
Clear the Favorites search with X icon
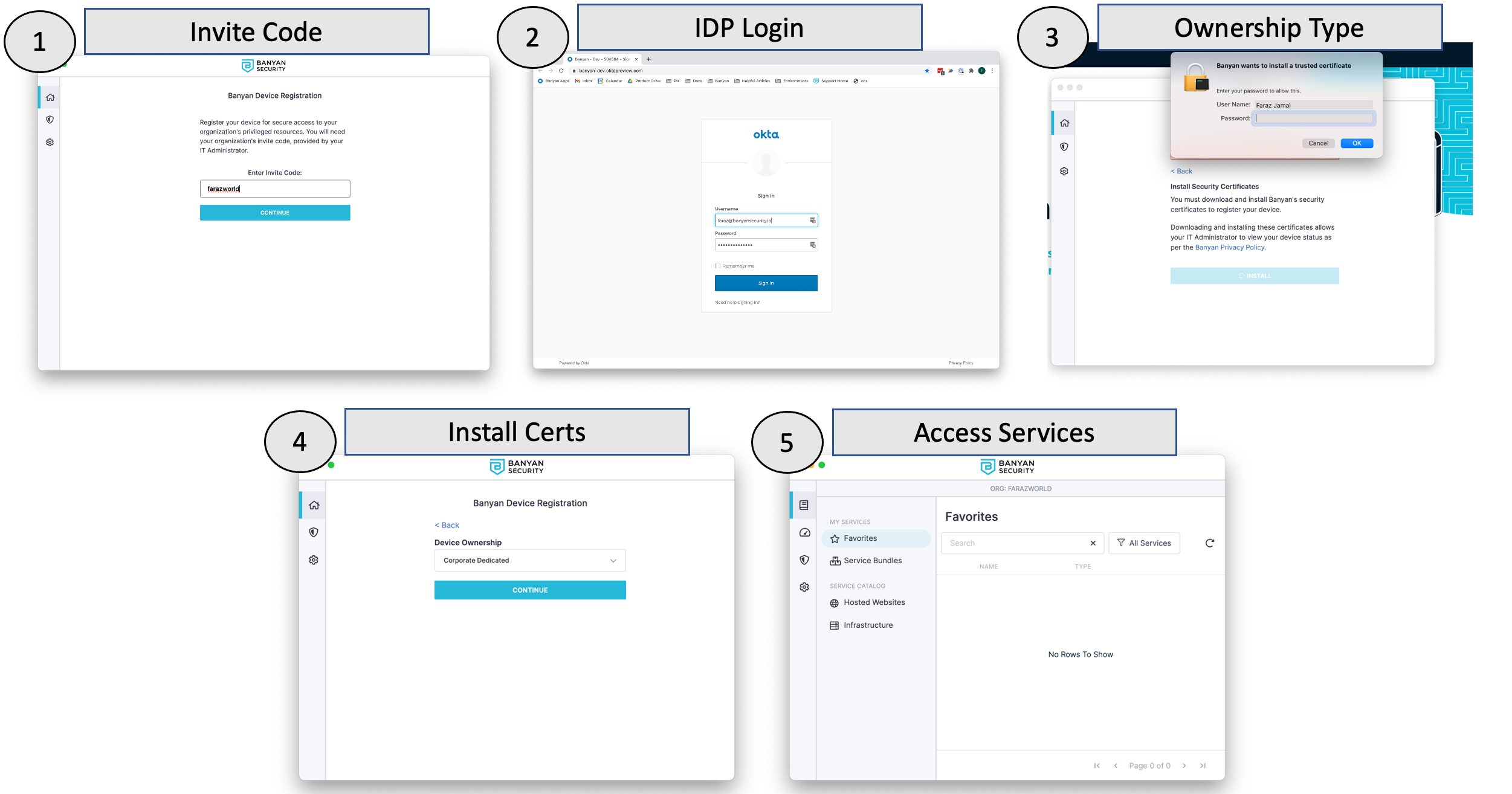coord(1093,543)
